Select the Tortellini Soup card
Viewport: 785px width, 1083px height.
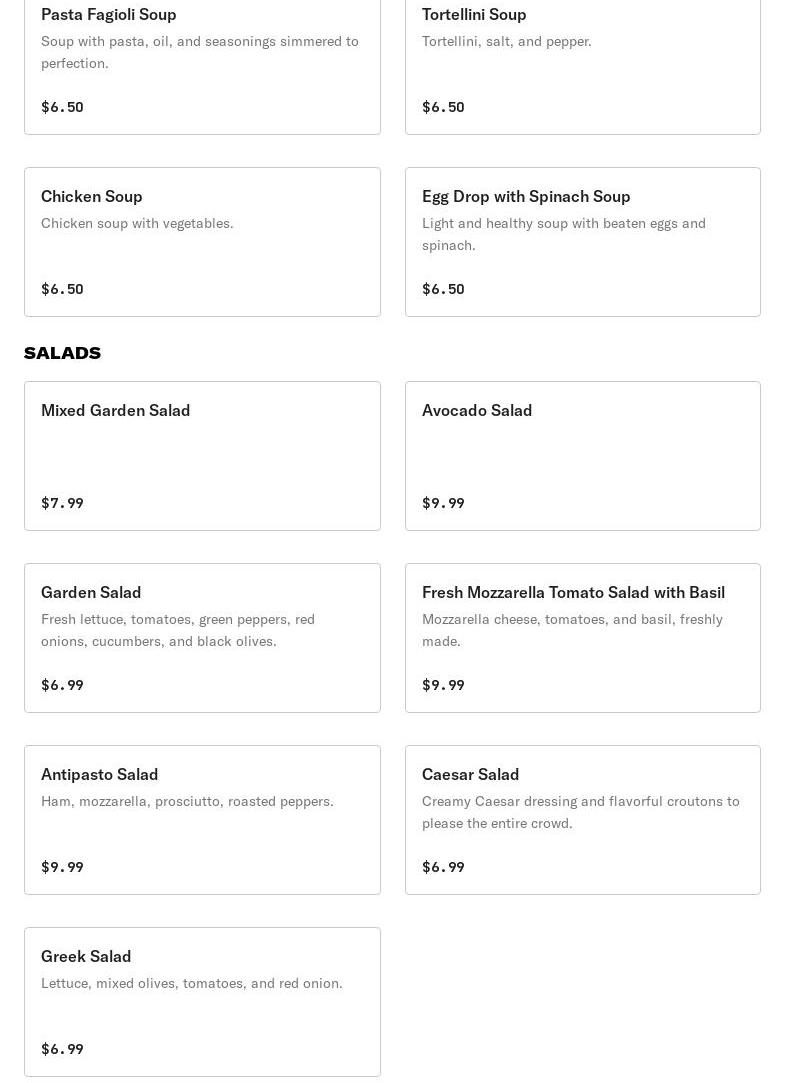click(x=582, y=60)
